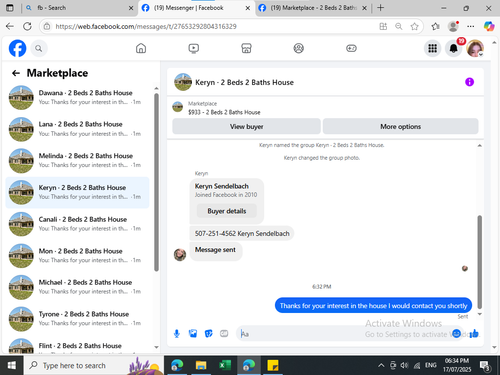Open the Gaming controller icon
Screen dimensions: 500x375
click(351, 48)
